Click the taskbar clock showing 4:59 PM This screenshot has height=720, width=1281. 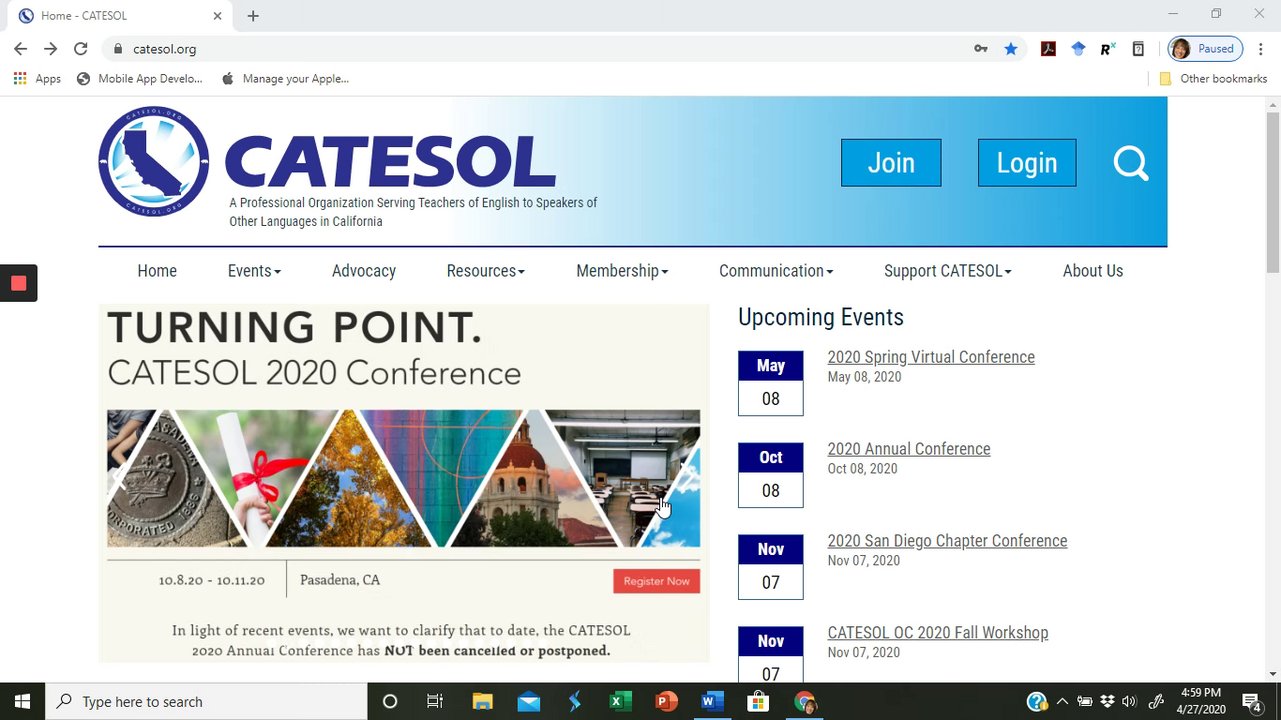pyautogui.click(x=1201, y=701)
